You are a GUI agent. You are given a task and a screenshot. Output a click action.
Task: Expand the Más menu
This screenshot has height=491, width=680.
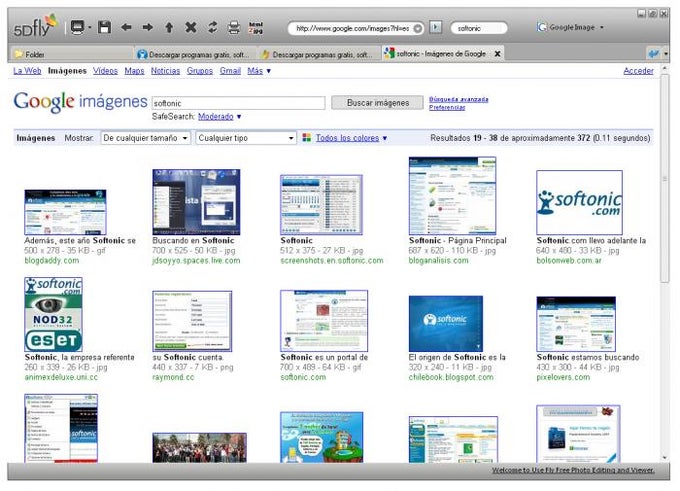click(259, 71)
